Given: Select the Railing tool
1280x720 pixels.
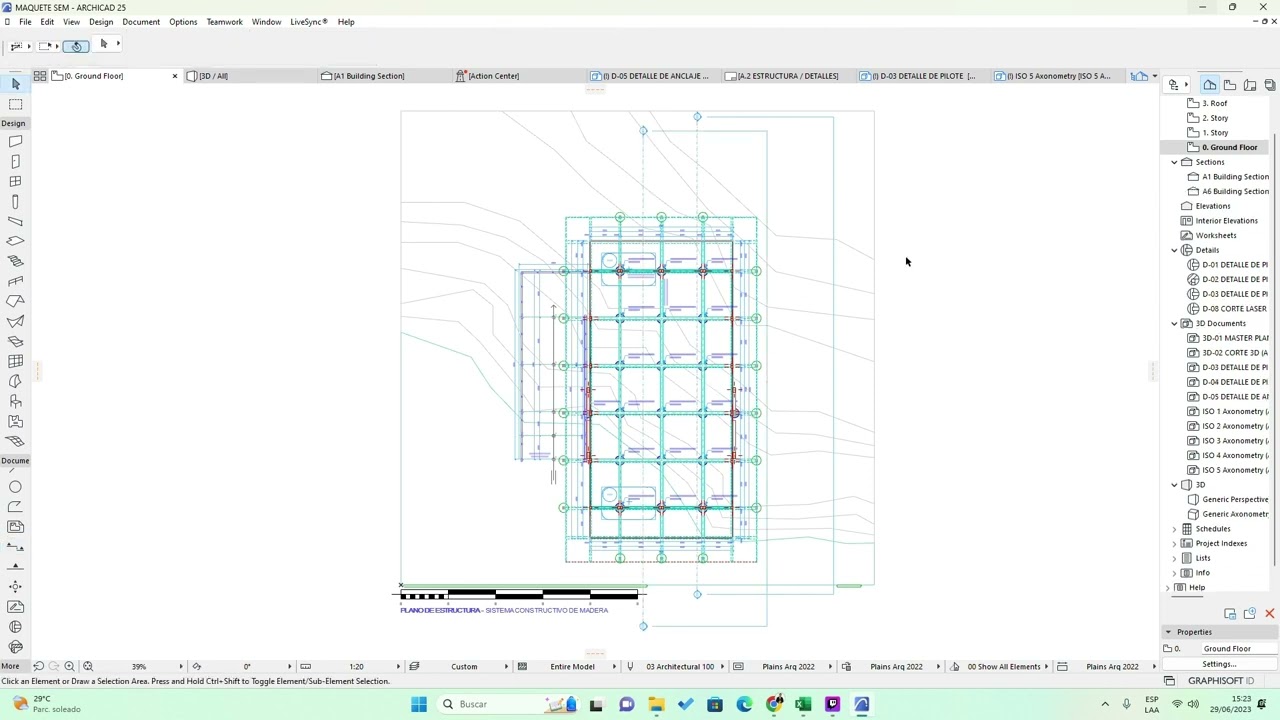Looking at the screenshot, I should [x=15, y=282].
